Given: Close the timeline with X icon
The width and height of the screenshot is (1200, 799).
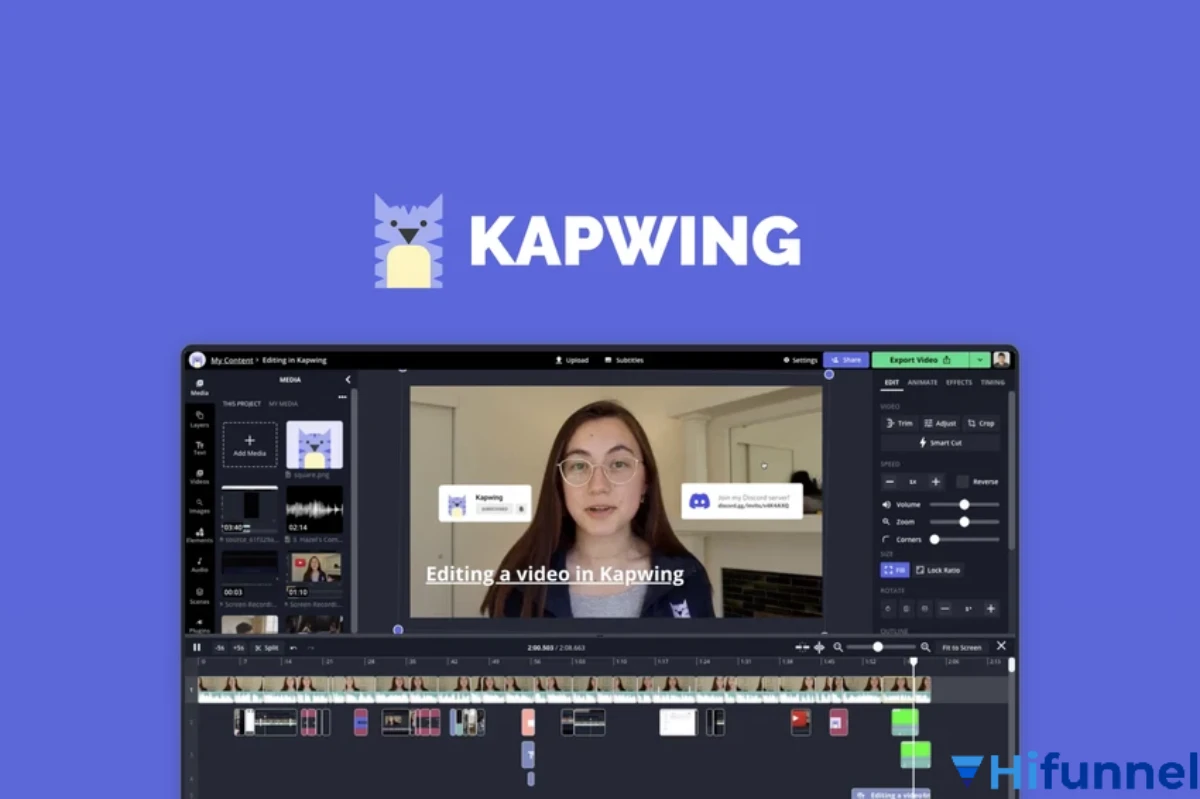Looking at the screenshot, I should pyautogui.click(x=1001, y=646).
